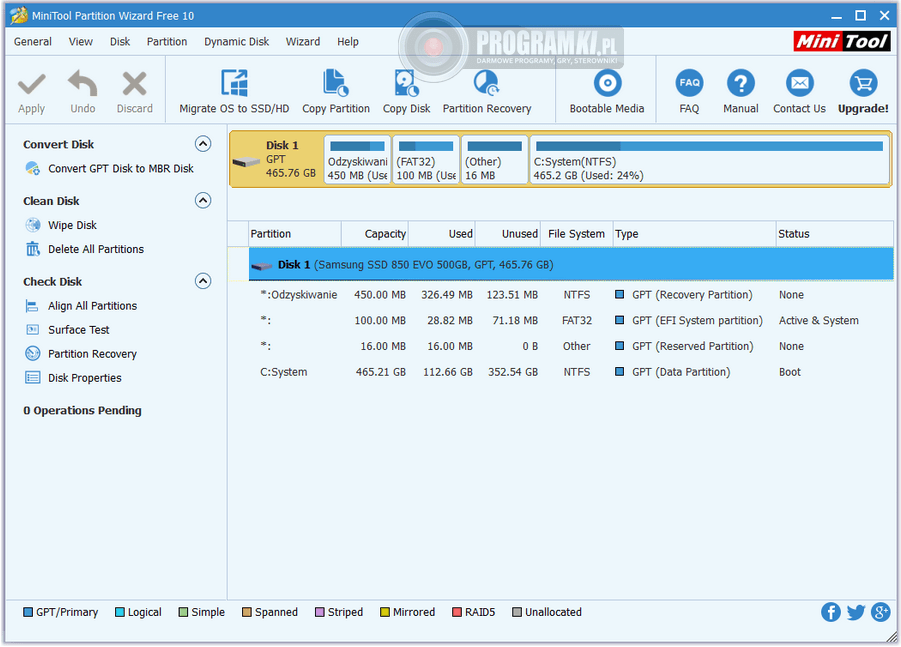
Task: Open Partition Recovery in sidebar
Action: click(92, 354)
